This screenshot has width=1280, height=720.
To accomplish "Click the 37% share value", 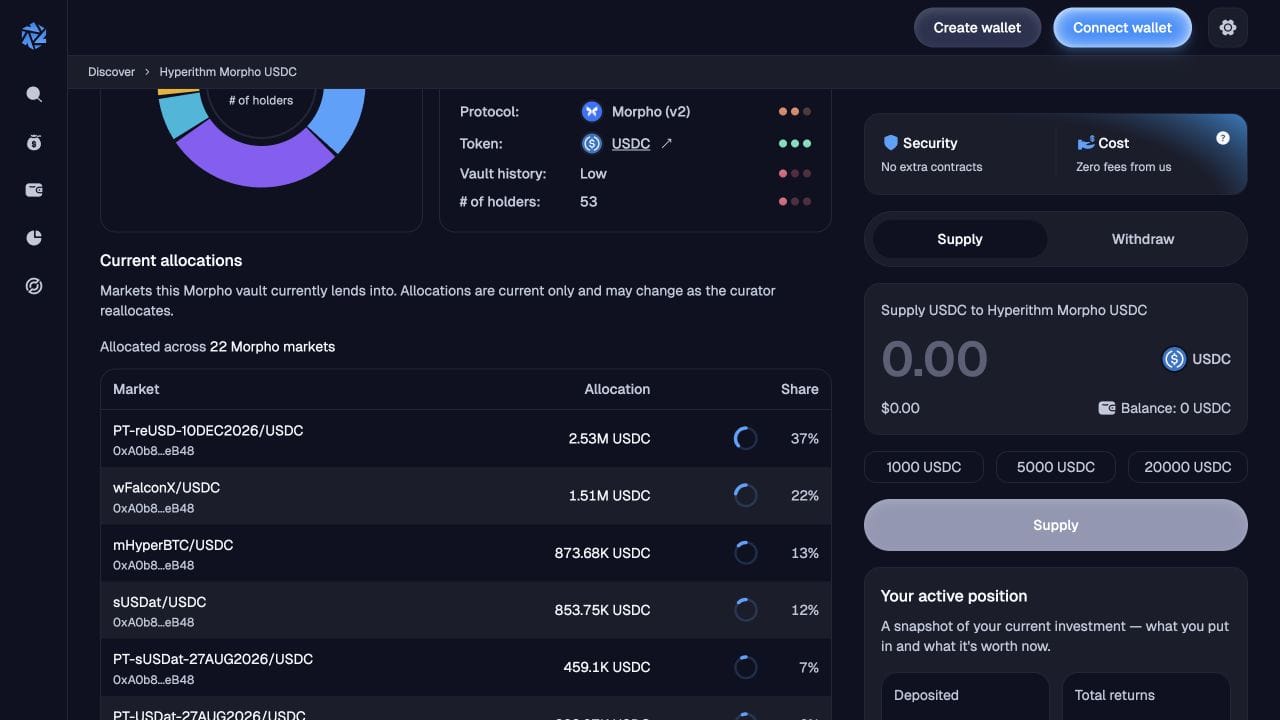I will coord(805,438).
